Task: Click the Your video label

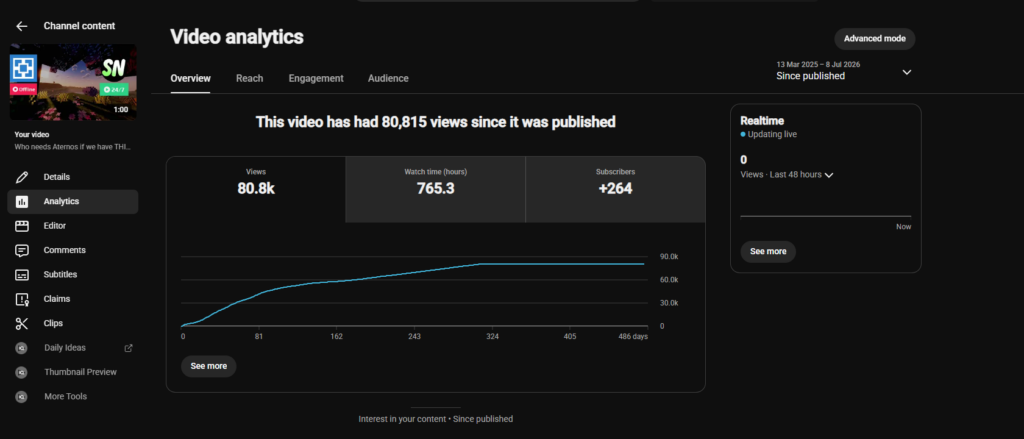Action: click(31, 135)
